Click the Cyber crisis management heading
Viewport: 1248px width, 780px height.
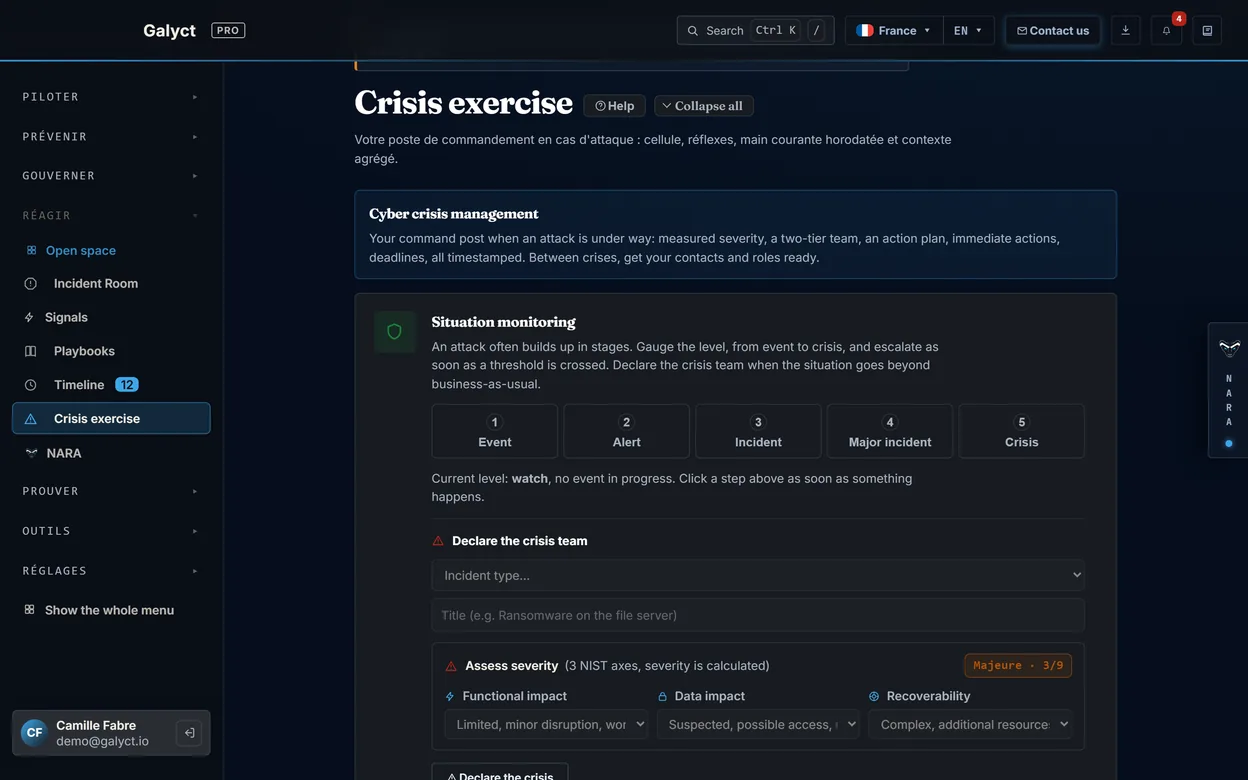pos(454,214)
